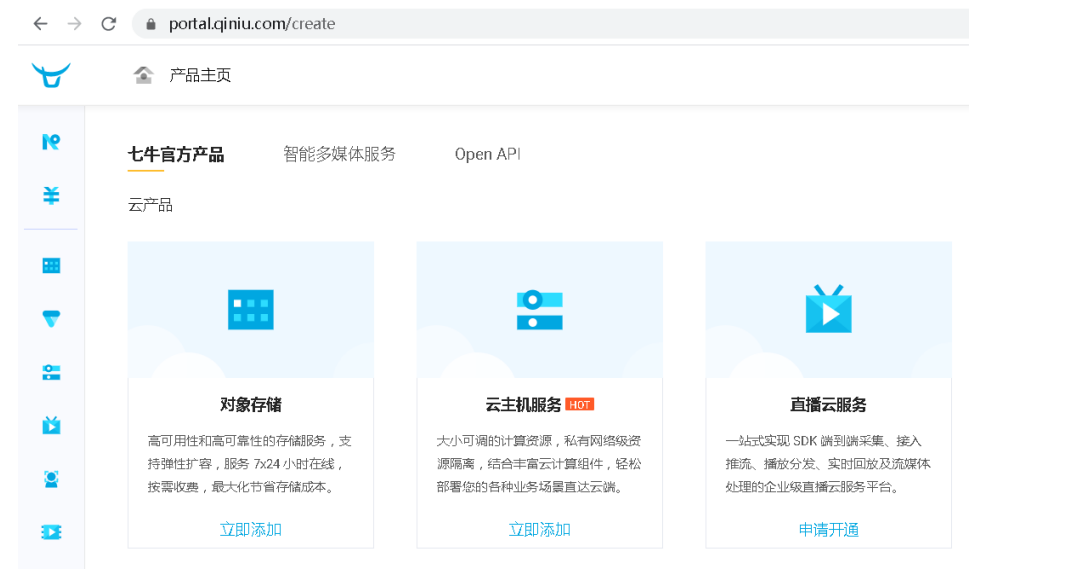Open cloud host sidebar server icon
Viewport: 1090px width, 585px height.
click(51, 372)
